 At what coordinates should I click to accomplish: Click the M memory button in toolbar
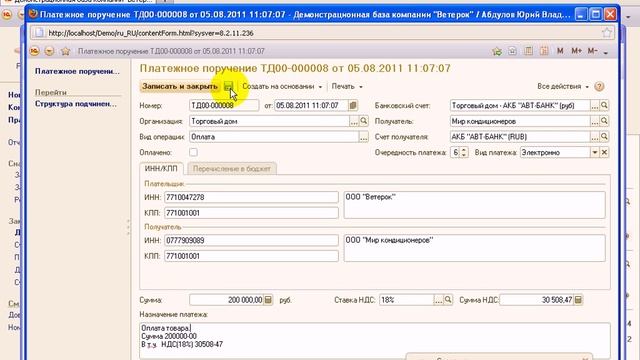[560, 51]
